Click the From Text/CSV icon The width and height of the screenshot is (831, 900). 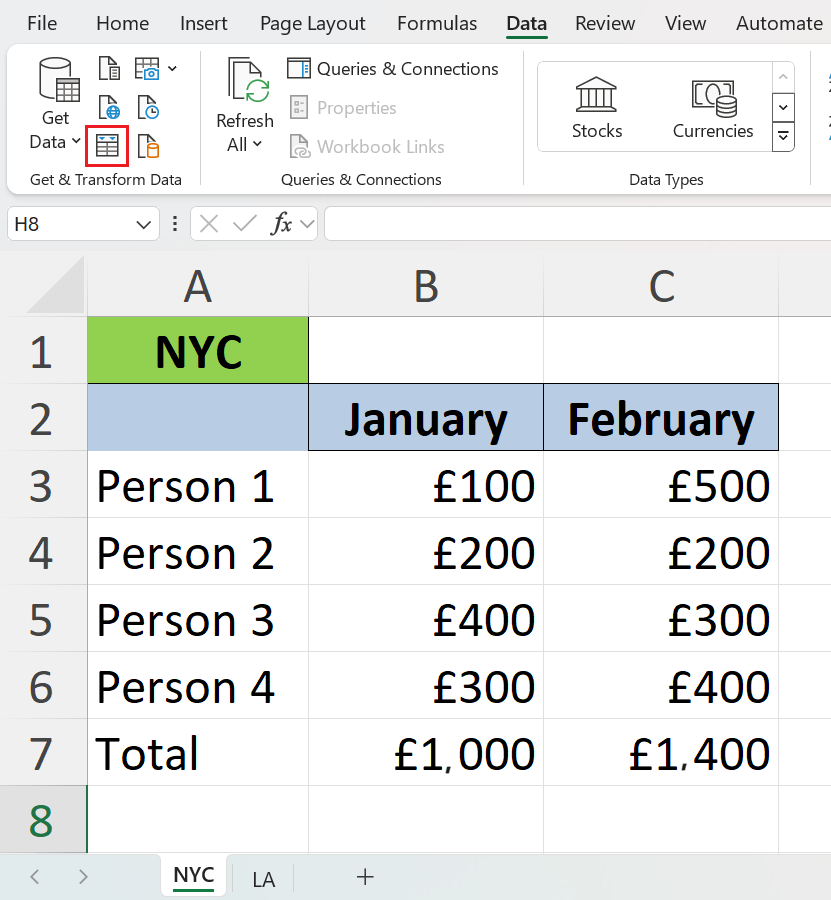click(x=109, y=69)
